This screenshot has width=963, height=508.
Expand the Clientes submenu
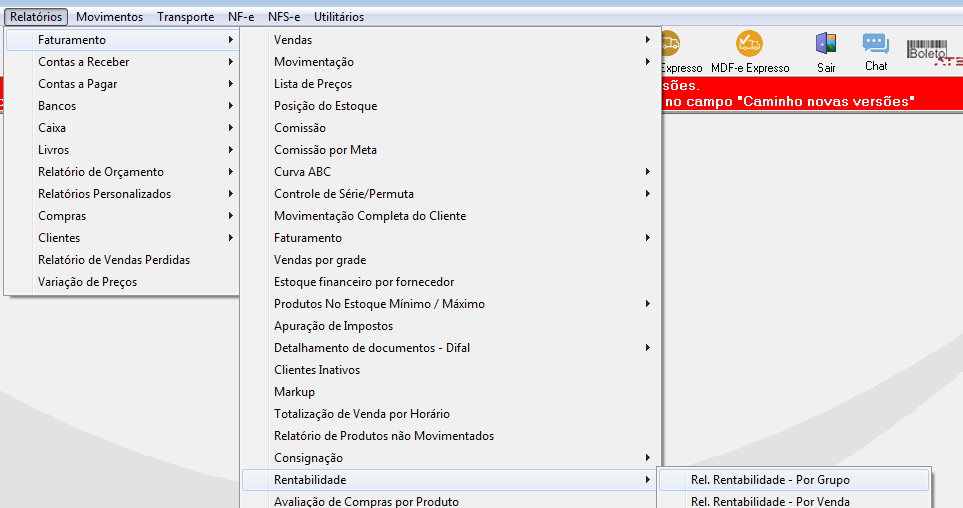coord(122,238)
